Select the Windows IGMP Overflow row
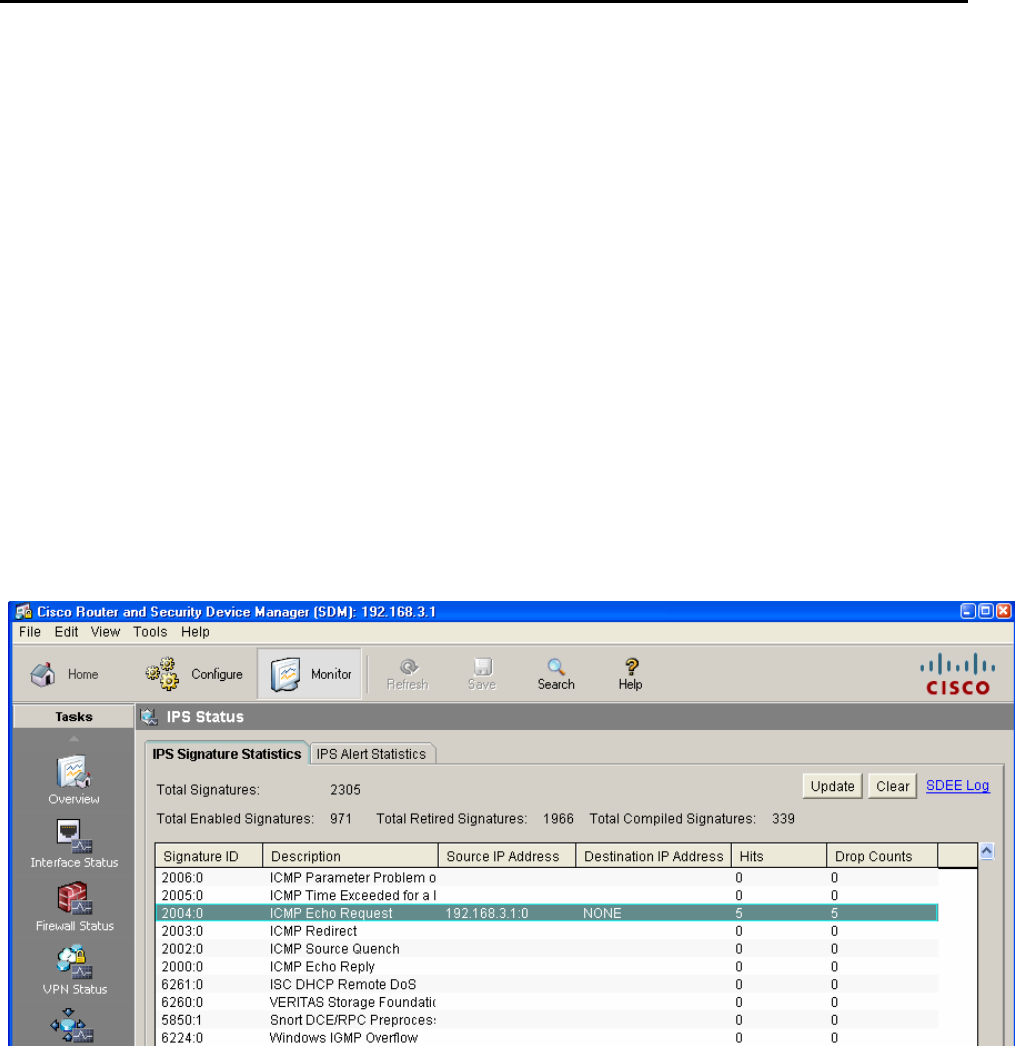The width and height of the screenshot is (1015, 1046). (x=547, y=1038)
